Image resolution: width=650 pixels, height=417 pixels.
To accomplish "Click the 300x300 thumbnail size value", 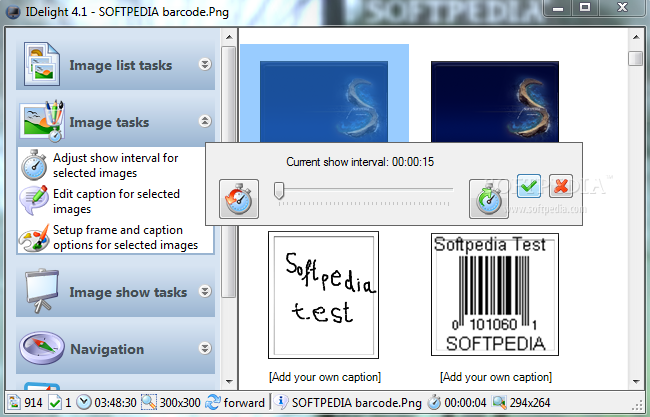I will [x=180, y=402].
